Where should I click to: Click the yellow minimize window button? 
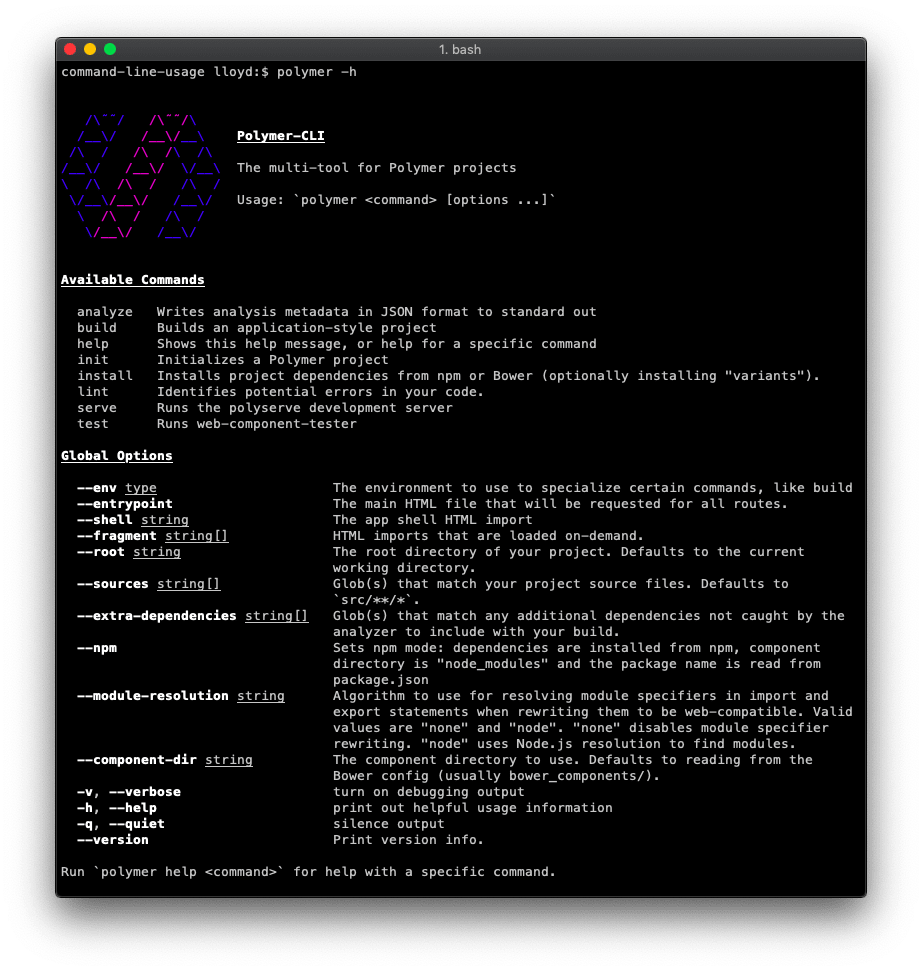tap(90, 49)
